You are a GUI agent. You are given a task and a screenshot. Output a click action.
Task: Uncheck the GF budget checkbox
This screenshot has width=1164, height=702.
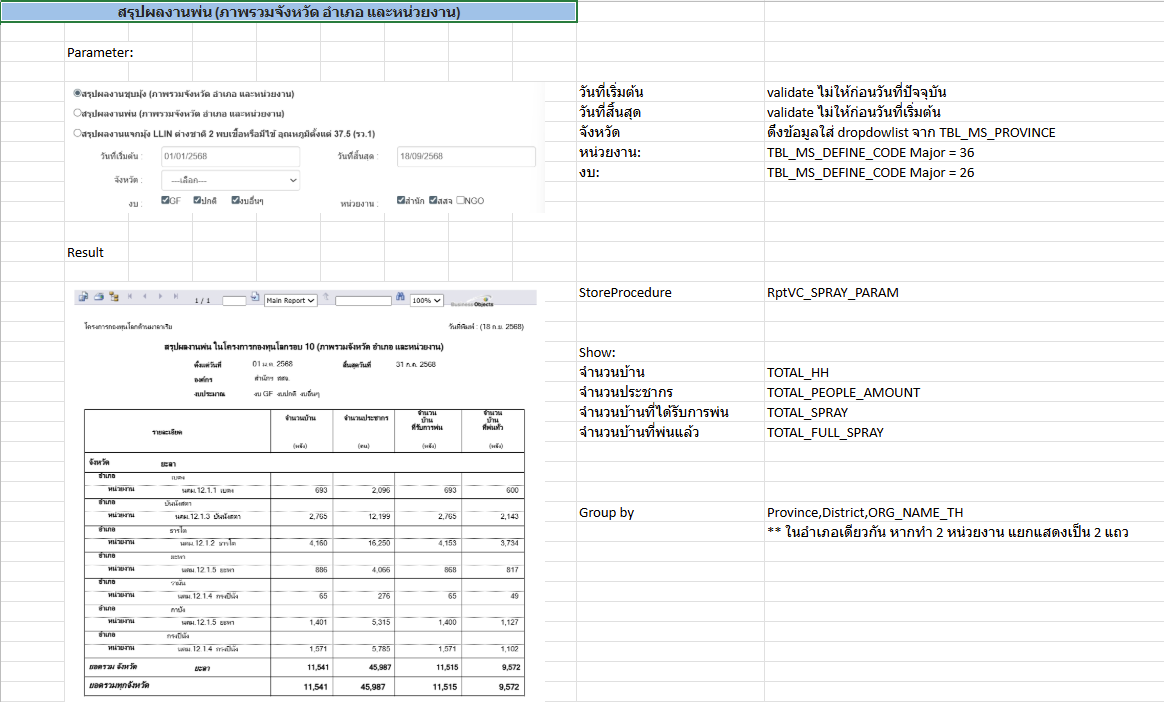coord(165,200)
